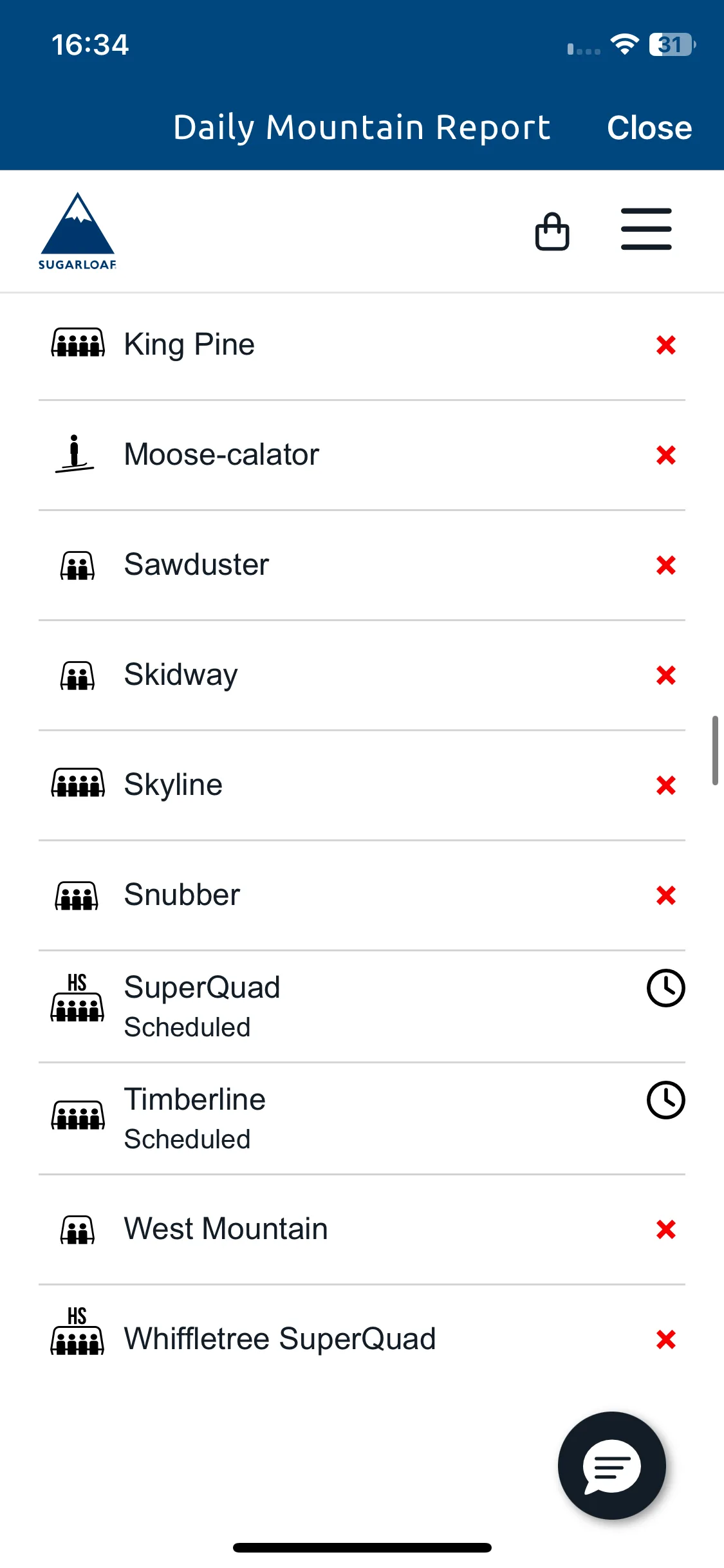Click the SuperQuad high-speed lift icon
The height and width of the screenshot is (1568, 724).
[77, 998]
